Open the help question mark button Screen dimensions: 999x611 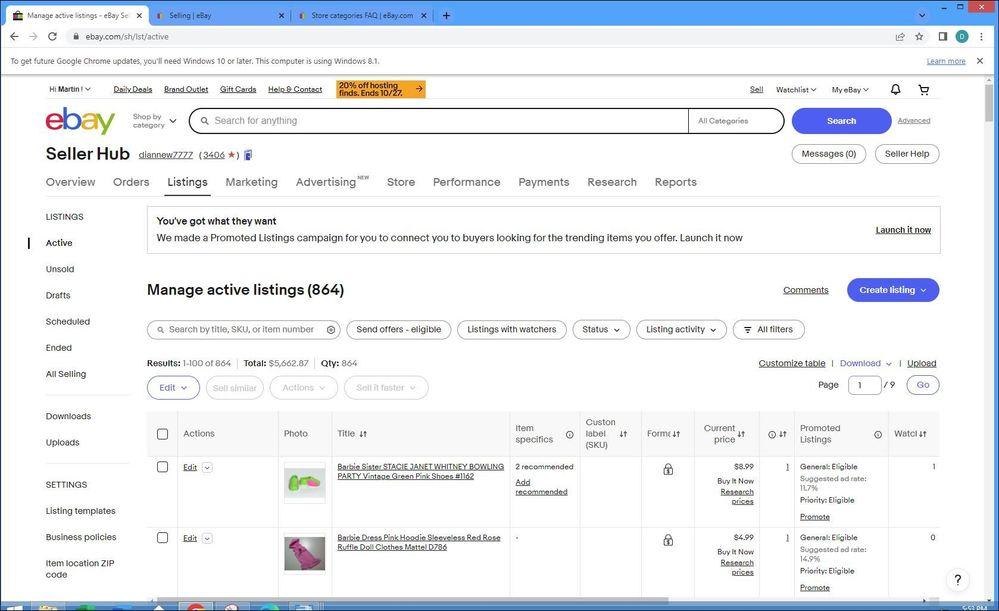click(x=958, y=579)
